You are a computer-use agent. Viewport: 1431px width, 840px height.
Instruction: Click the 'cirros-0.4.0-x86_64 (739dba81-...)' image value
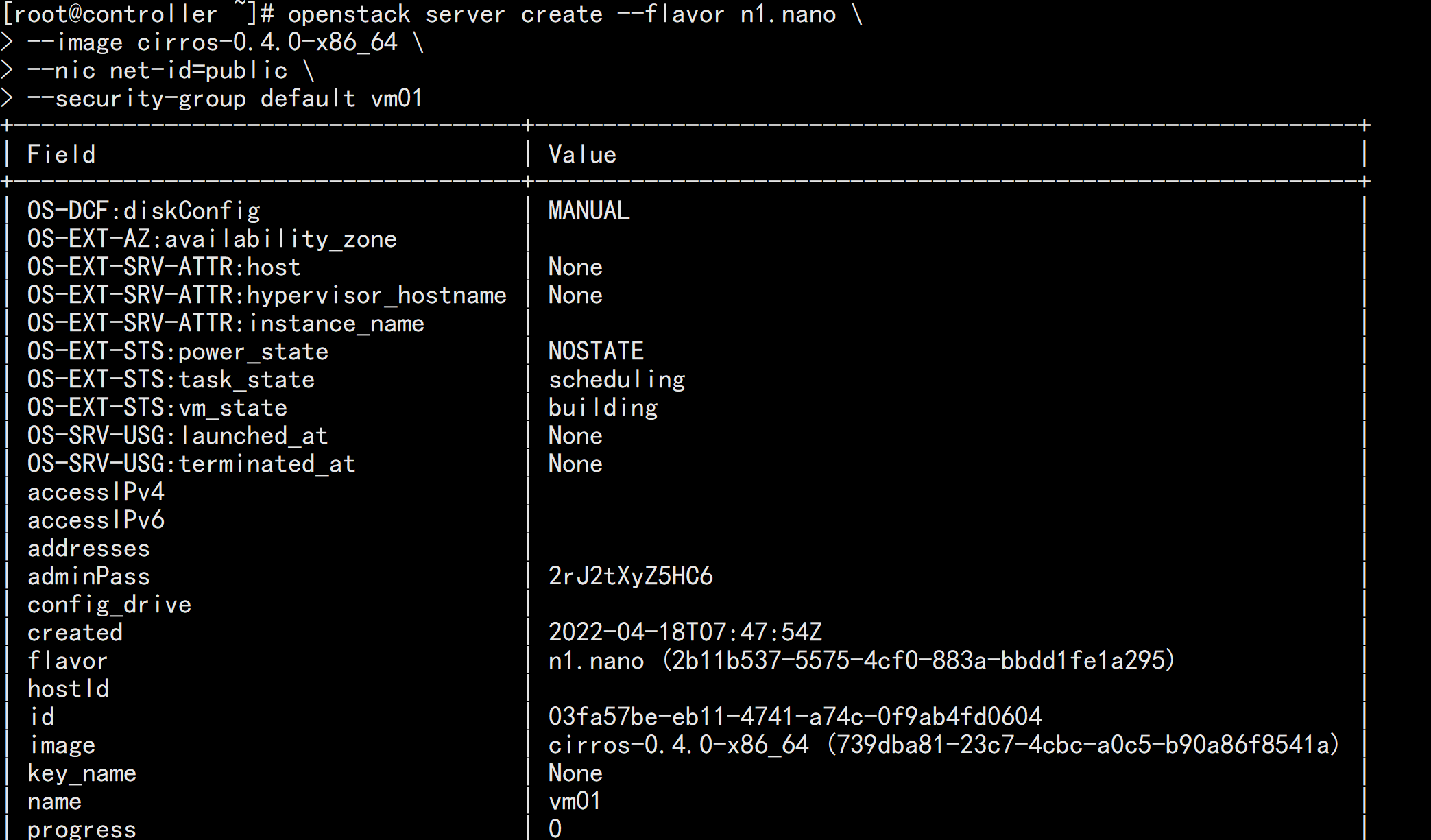pos(944,745)
